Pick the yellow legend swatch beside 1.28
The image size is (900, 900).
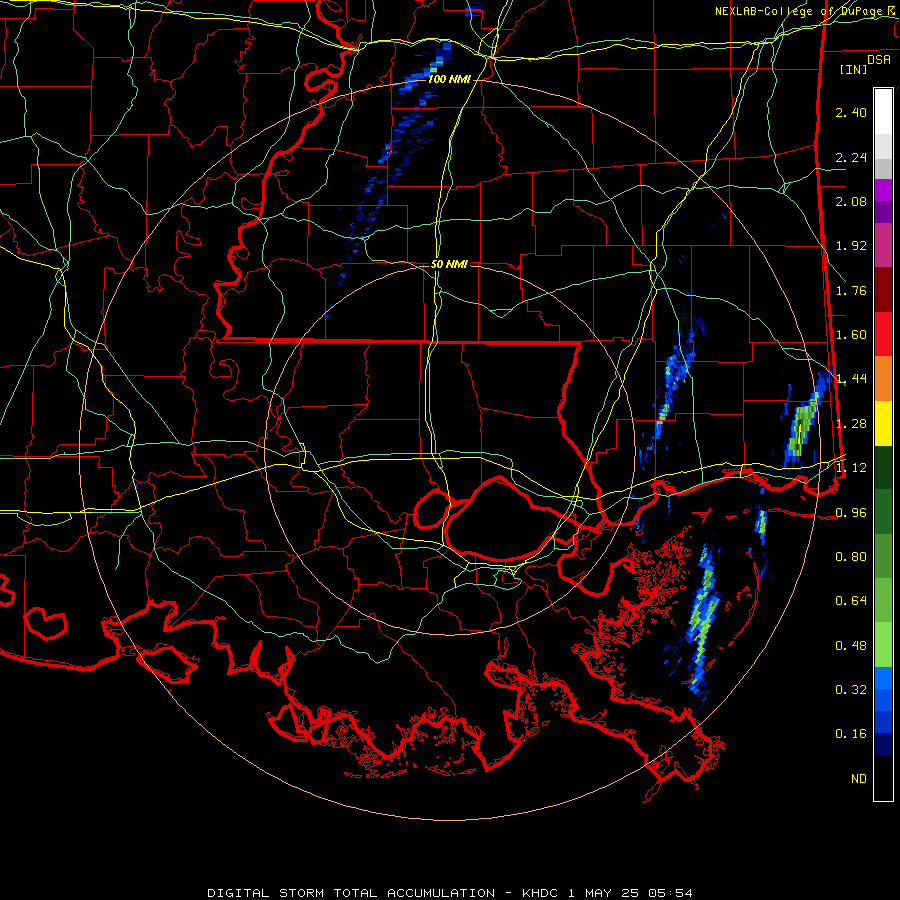pos(883,423)
